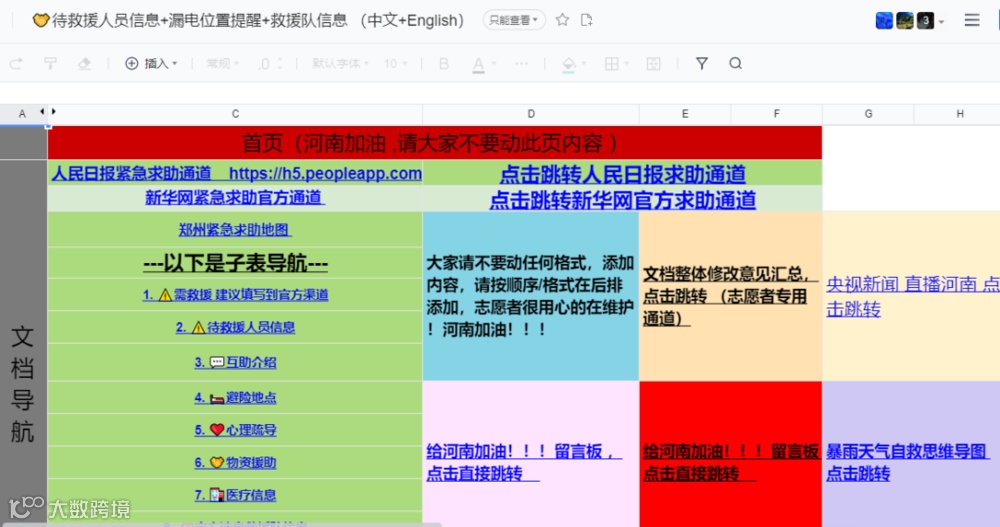Image resolution: width=1000 pixels, height=527 pixels.
Task: Click the collaborator count badge 3
Action: point(925,20)
